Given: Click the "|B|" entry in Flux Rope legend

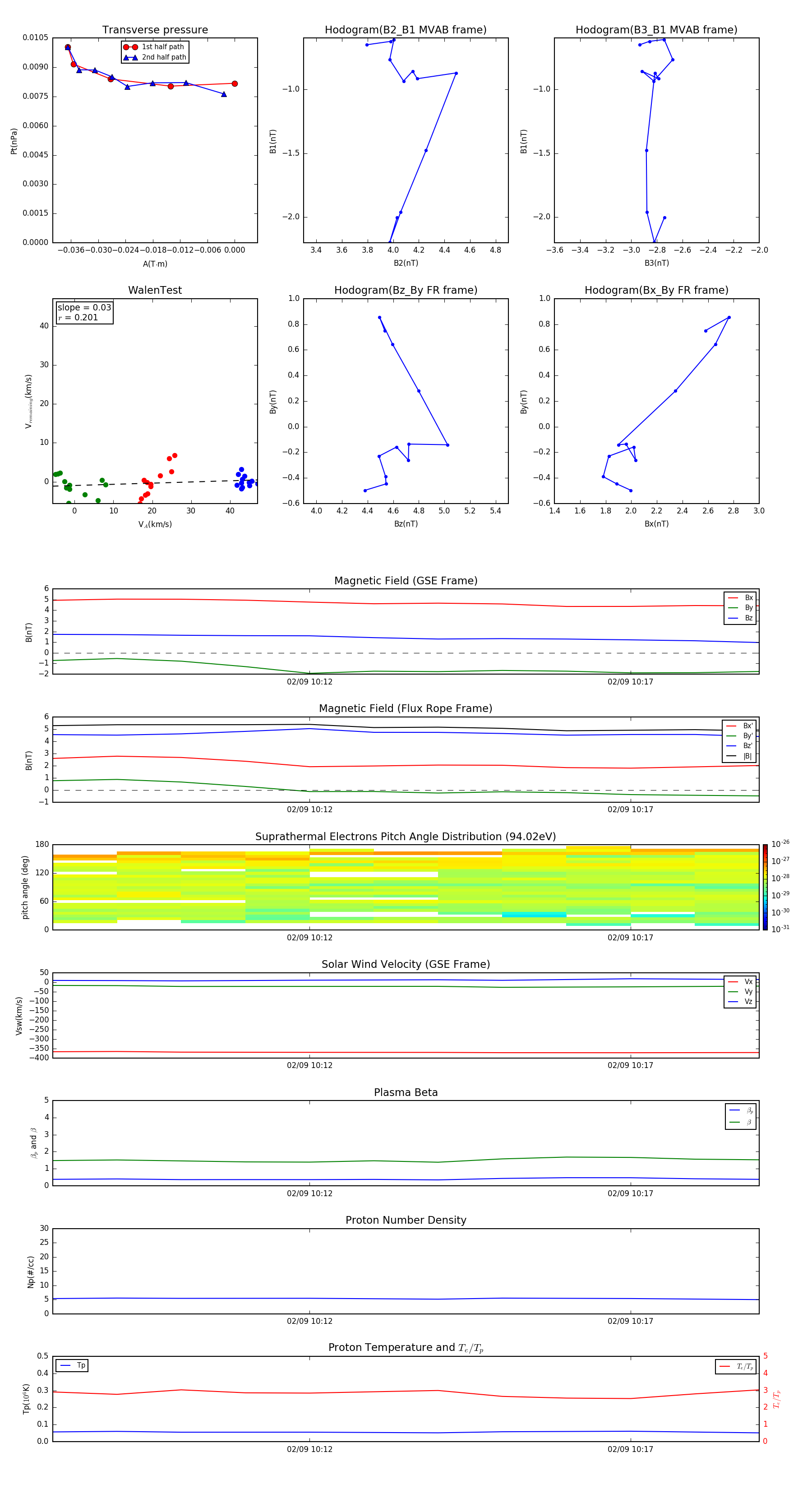Looking at the screenshot, I should 739,756.
